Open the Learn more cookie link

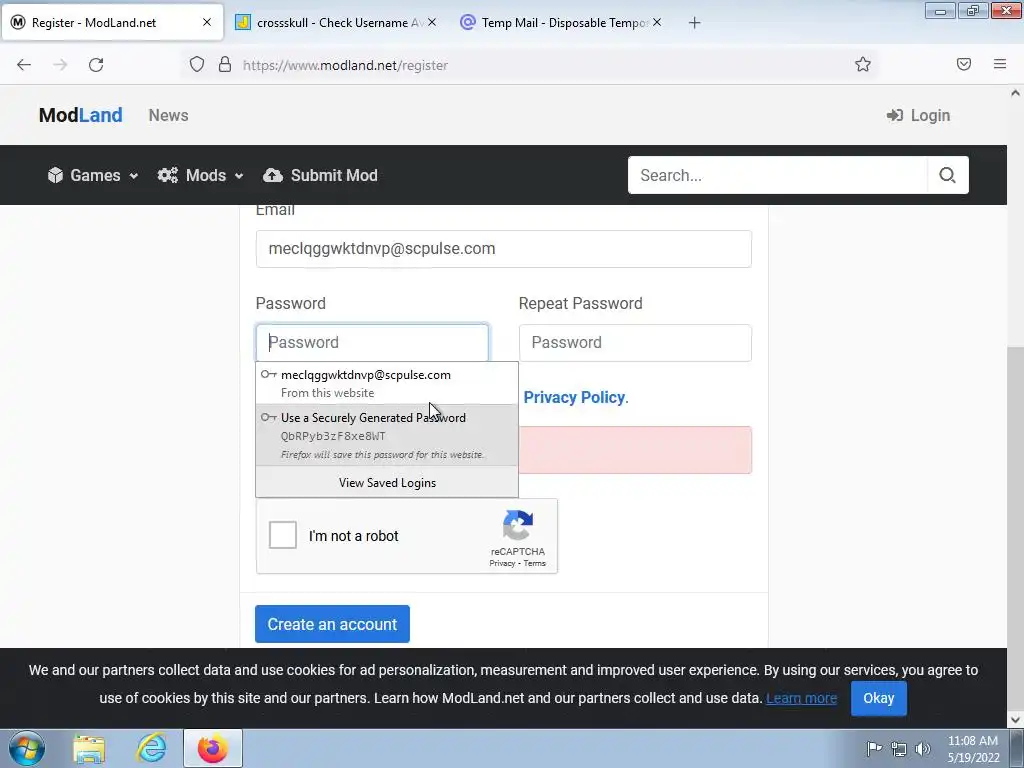pyautogui.click(x=801, y=698)
